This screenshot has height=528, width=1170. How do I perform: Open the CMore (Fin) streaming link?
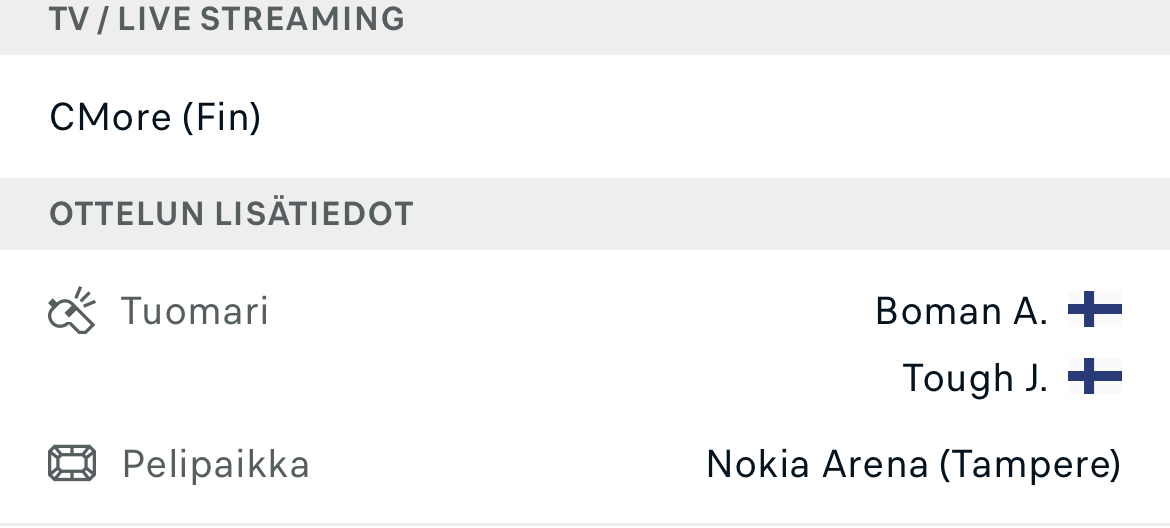[x=155, y=117]
